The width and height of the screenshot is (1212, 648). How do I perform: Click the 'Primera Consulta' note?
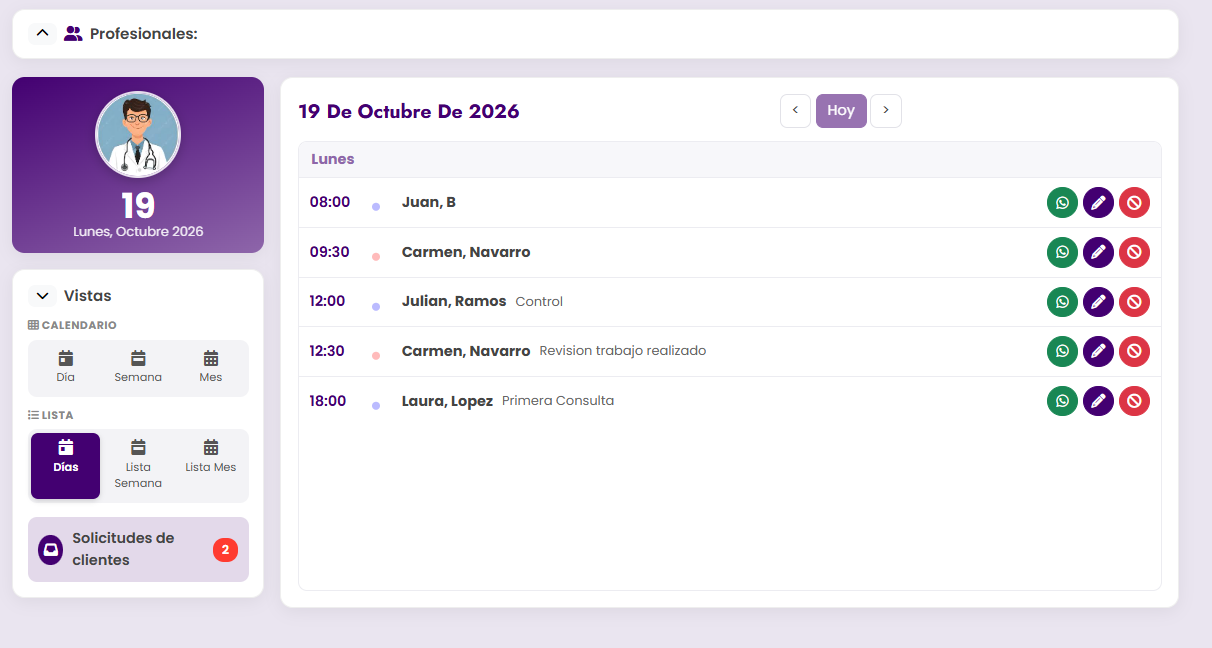pos(558,401)
